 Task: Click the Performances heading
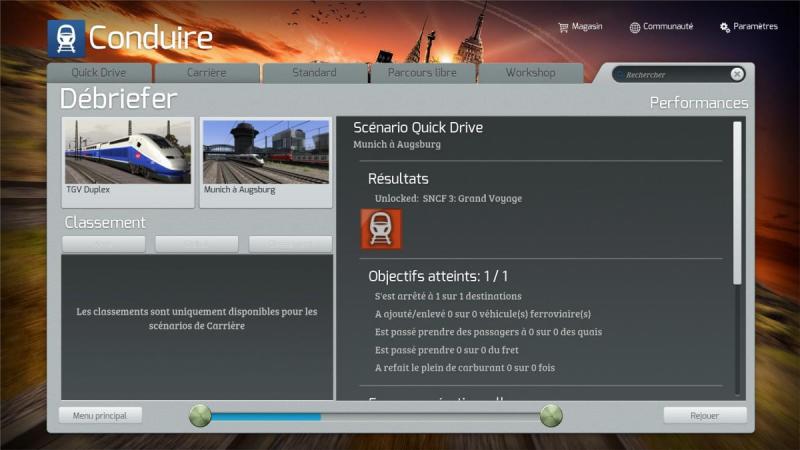coord(698,103)
